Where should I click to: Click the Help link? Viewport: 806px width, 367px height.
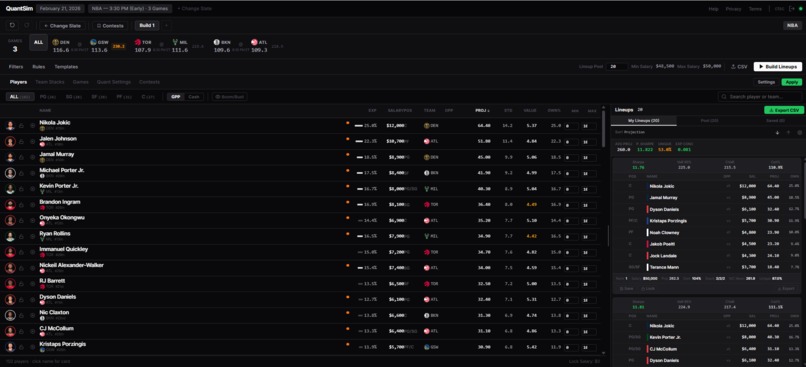pos(713,9)
